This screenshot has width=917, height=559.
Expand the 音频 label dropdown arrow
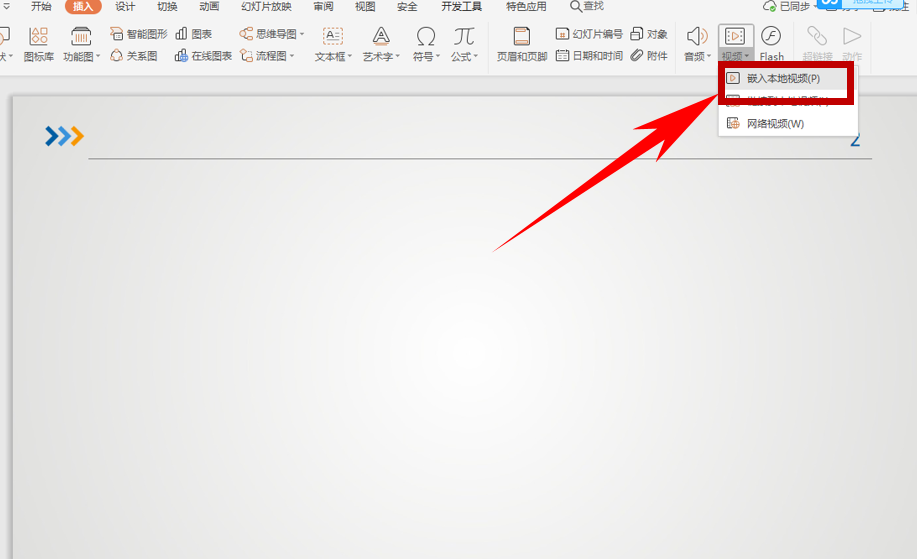point(709,56)
